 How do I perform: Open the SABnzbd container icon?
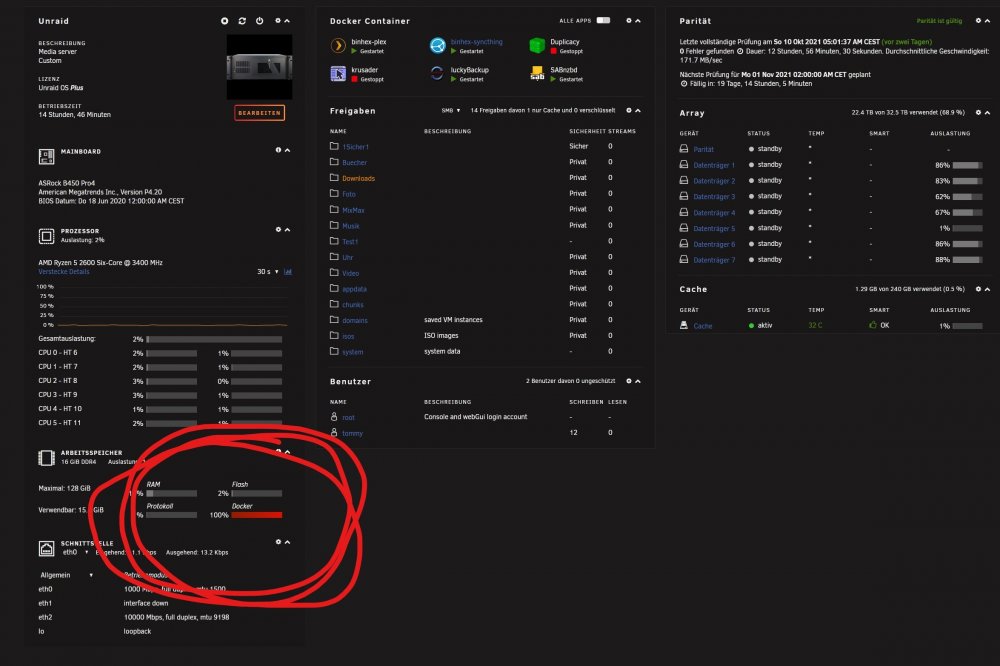point(537,74)
